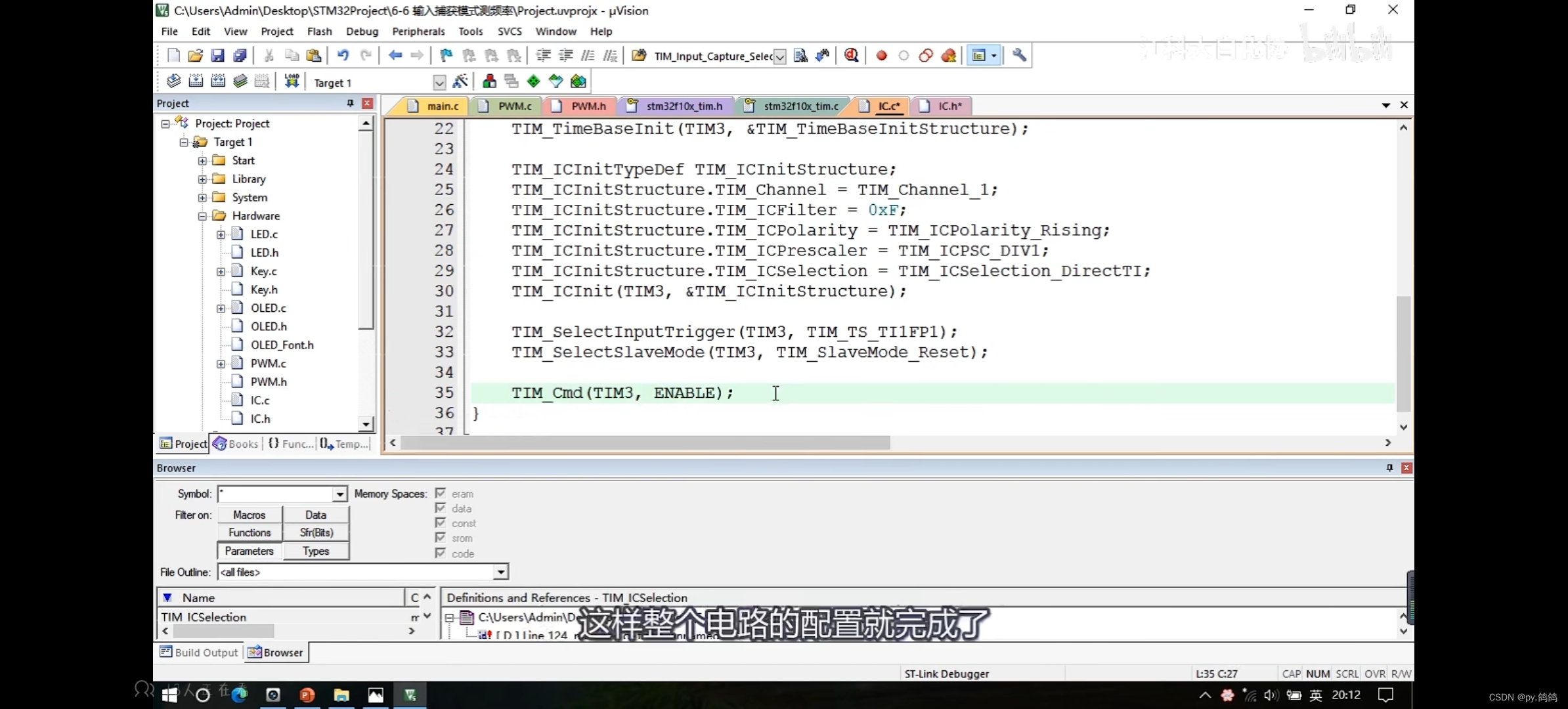This screenshot has width=1568, height=709.
Task: Insert a breakpoint with the red dot icon
Action: (881, 56)
